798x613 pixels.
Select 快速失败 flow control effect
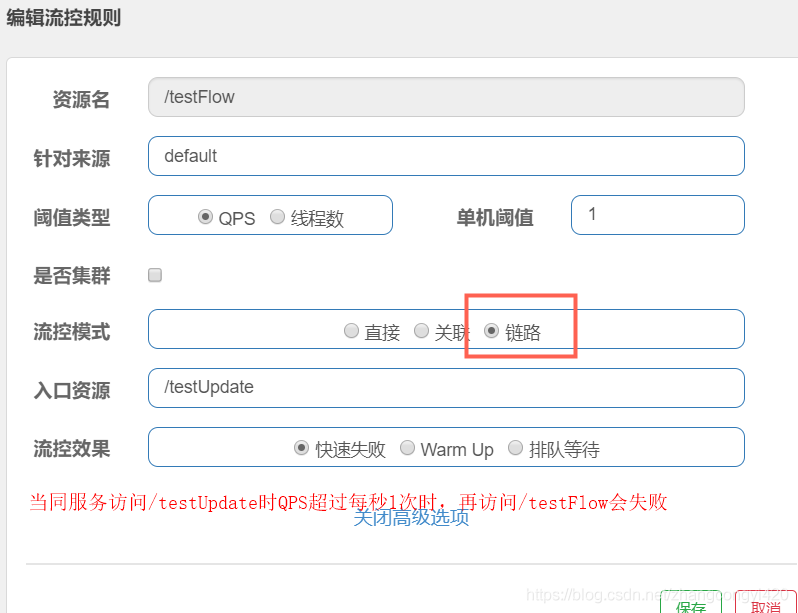(x=301, y=448)
